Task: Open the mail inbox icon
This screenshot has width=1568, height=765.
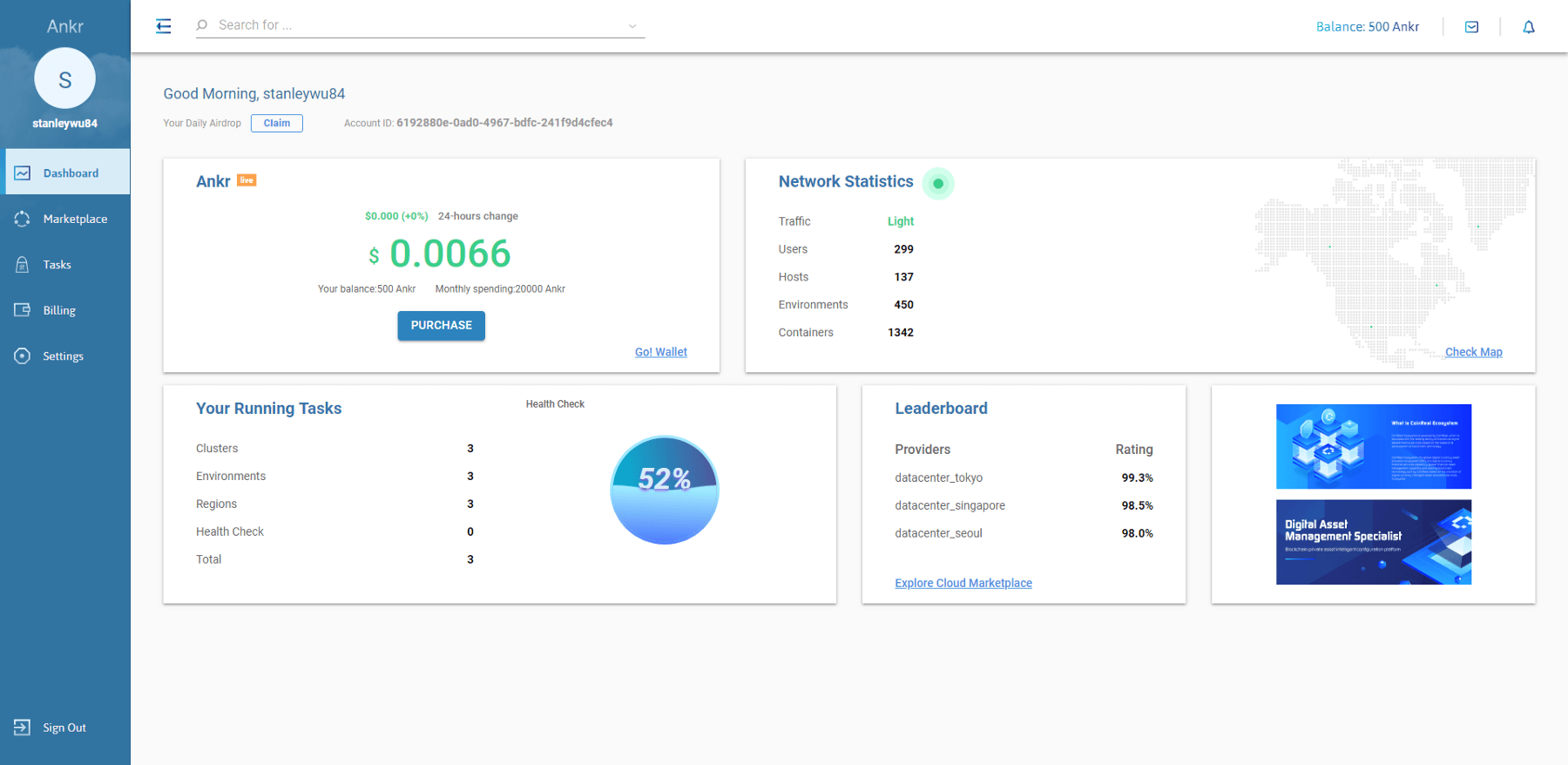Action: 1471,27
